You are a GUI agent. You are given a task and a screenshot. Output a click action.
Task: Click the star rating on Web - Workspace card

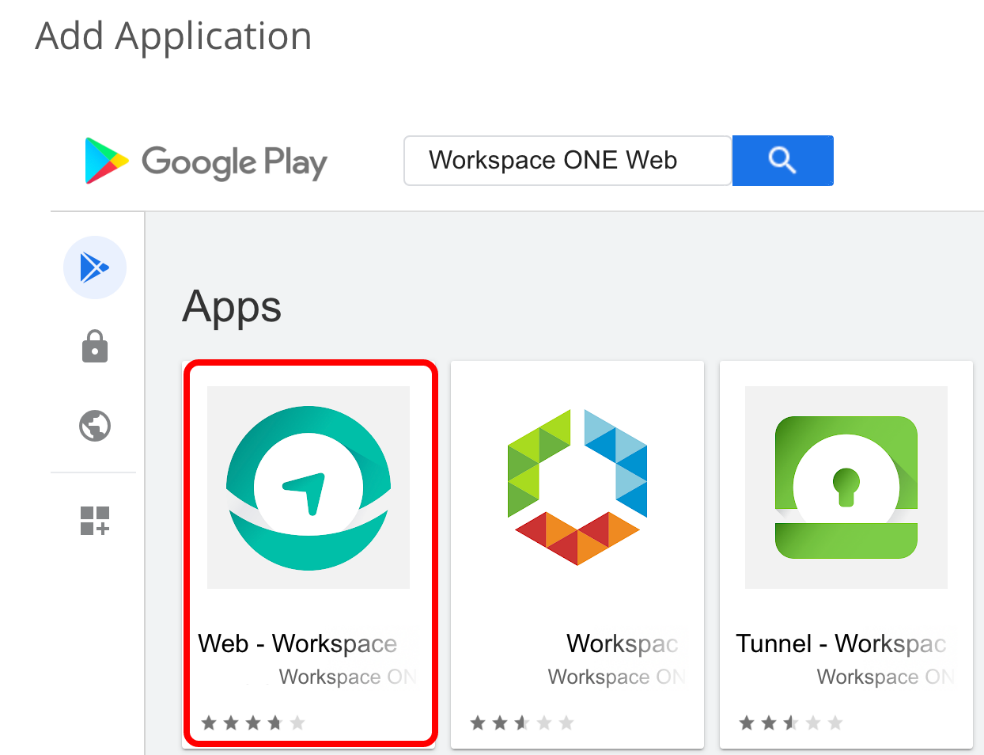click(253, 722)
